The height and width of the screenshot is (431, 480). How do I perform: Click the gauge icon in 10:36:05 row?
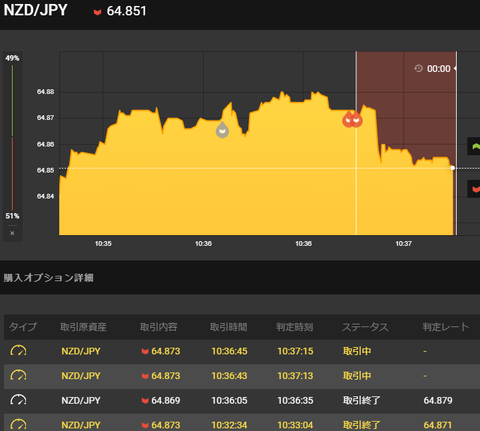click(x=18, y=400)
